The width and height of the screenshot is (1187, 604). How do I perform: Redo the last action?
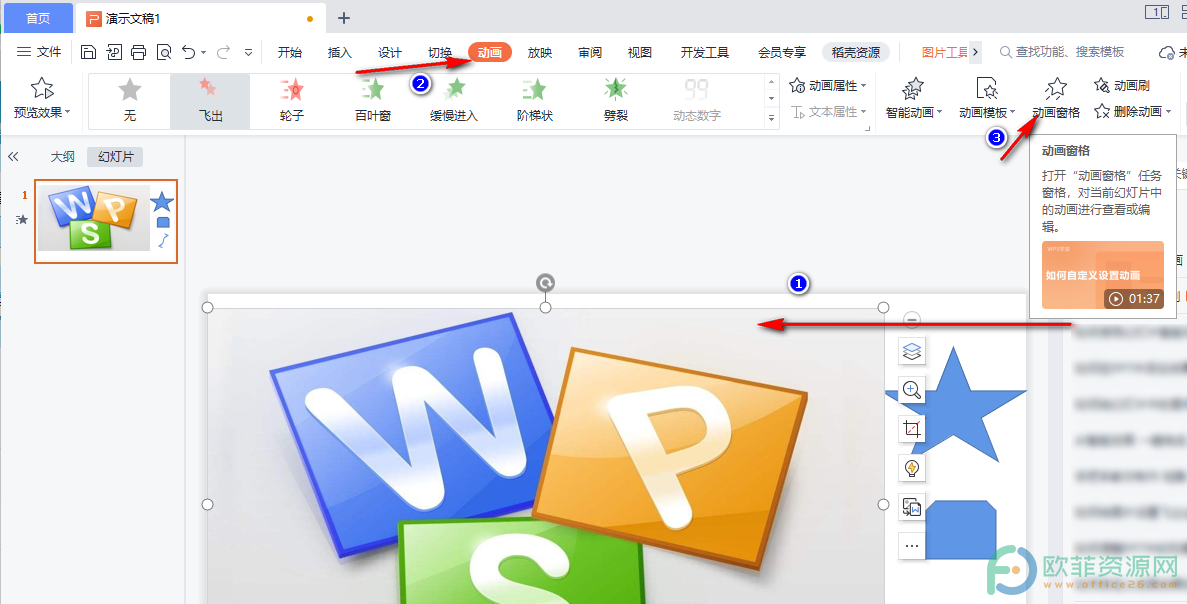(x=223, y=52)
